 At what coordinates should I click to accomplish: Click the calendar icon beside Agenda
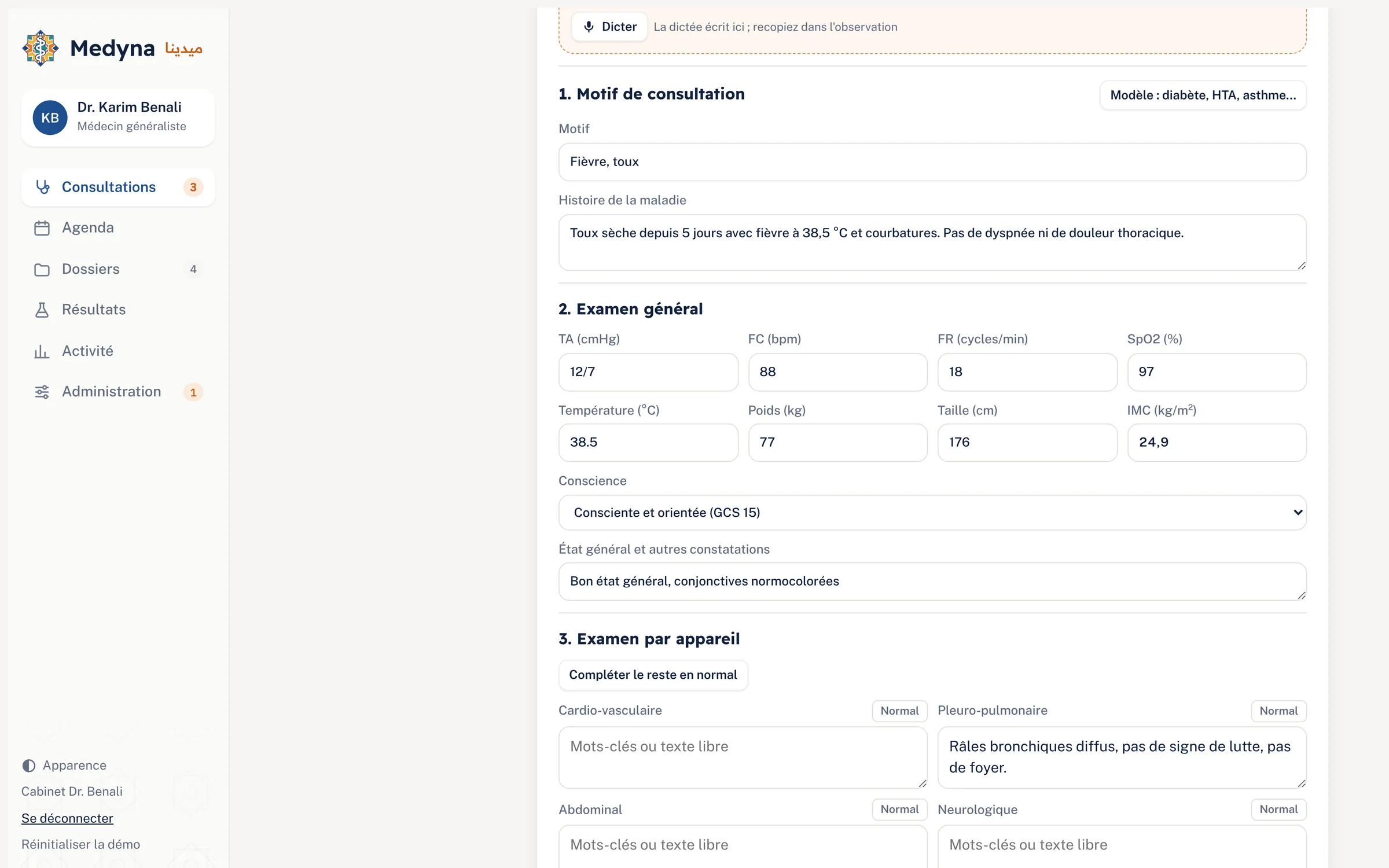click(x=42, y=228)
